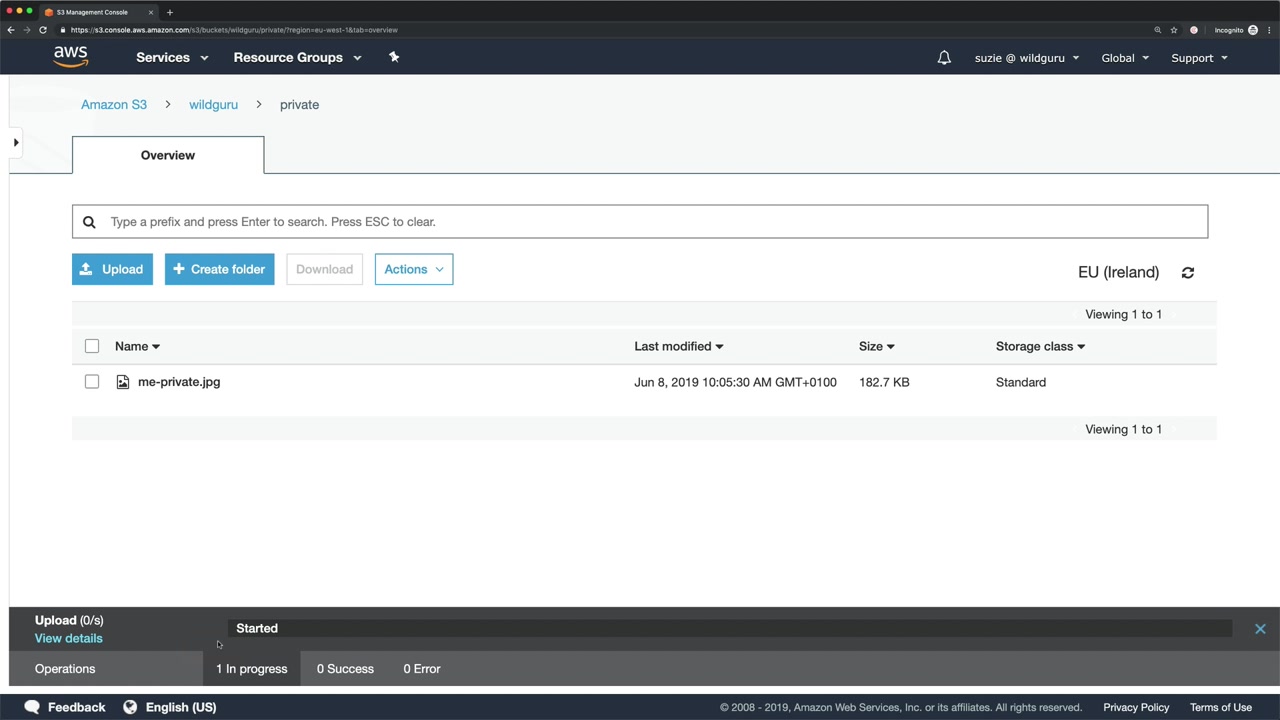
Task: Open the me-private.jpg file
Action: pyautogui.click(x=179, y=382)
